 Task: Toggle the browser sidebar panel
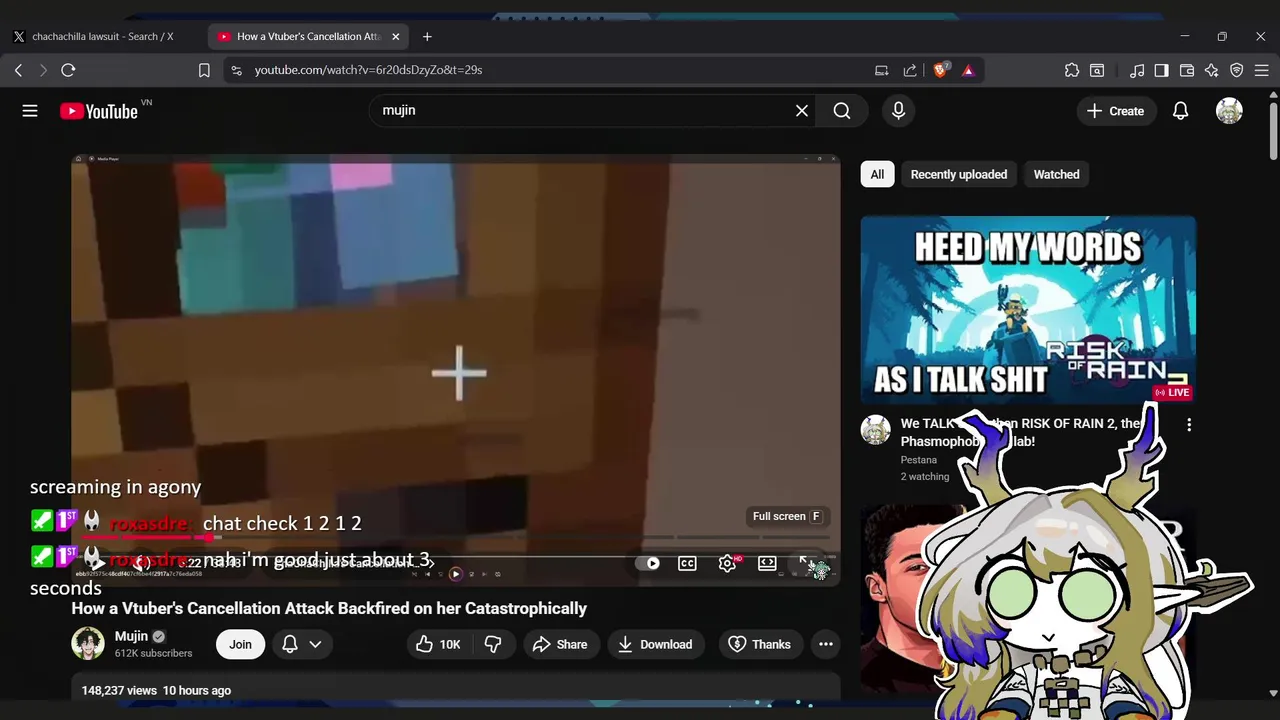pyautogui.click(x=1161, y=70)
